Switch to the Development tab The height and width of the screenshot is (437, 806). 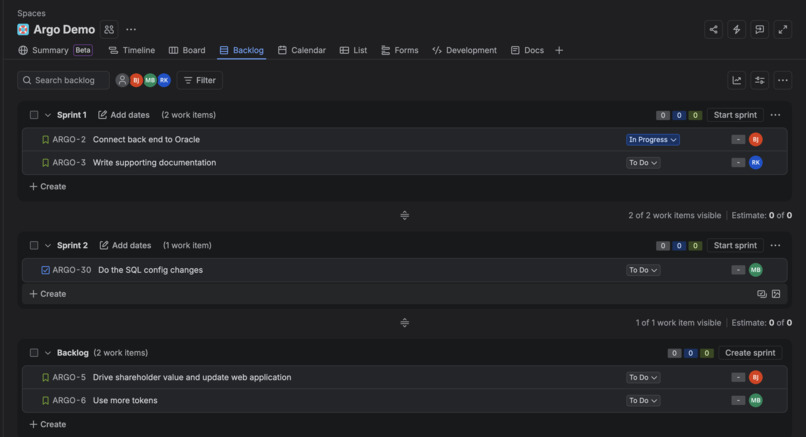(x=465, y=50)
